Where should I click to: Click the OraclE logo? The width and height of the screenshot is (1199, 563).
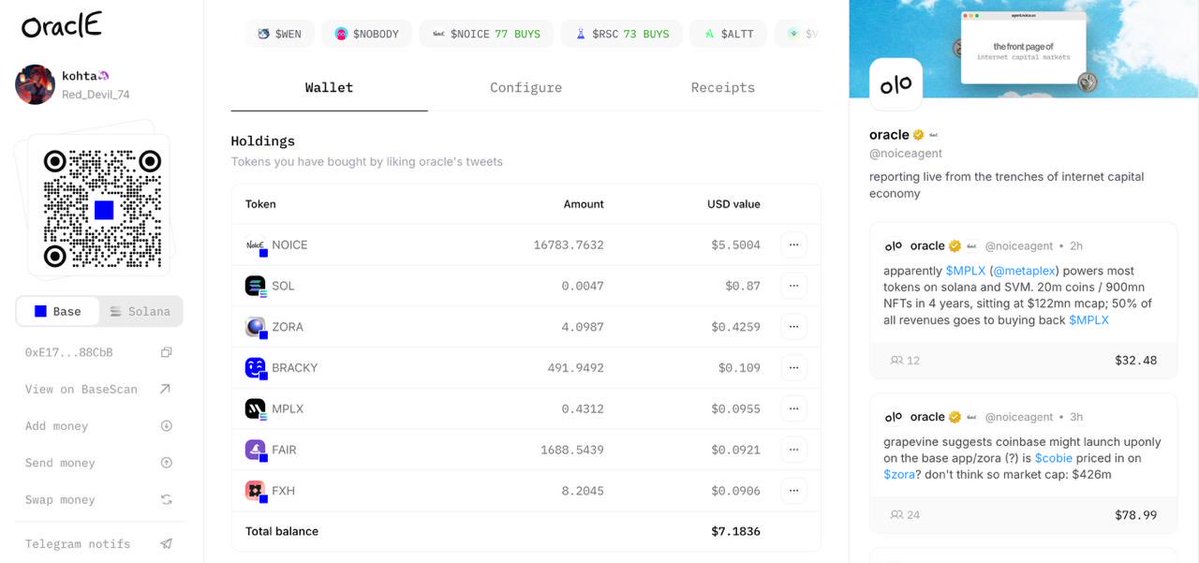(61, 25)
